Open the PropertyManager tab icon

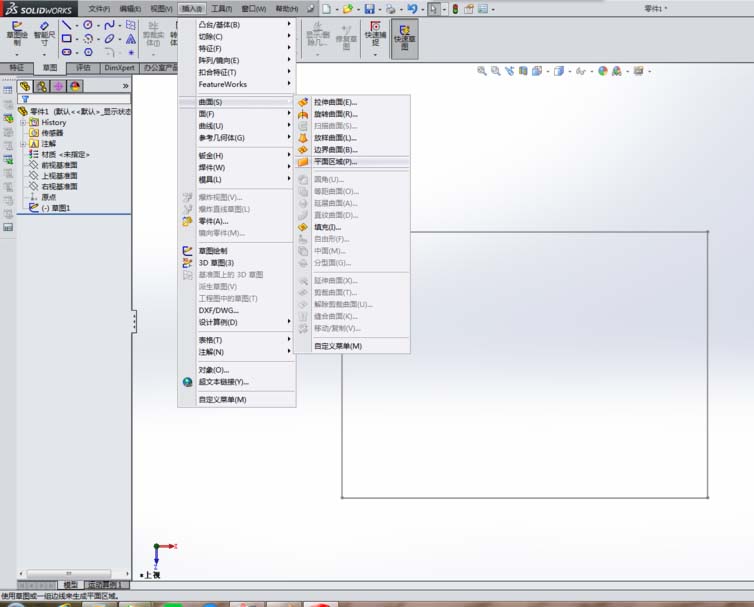point(41,86)
